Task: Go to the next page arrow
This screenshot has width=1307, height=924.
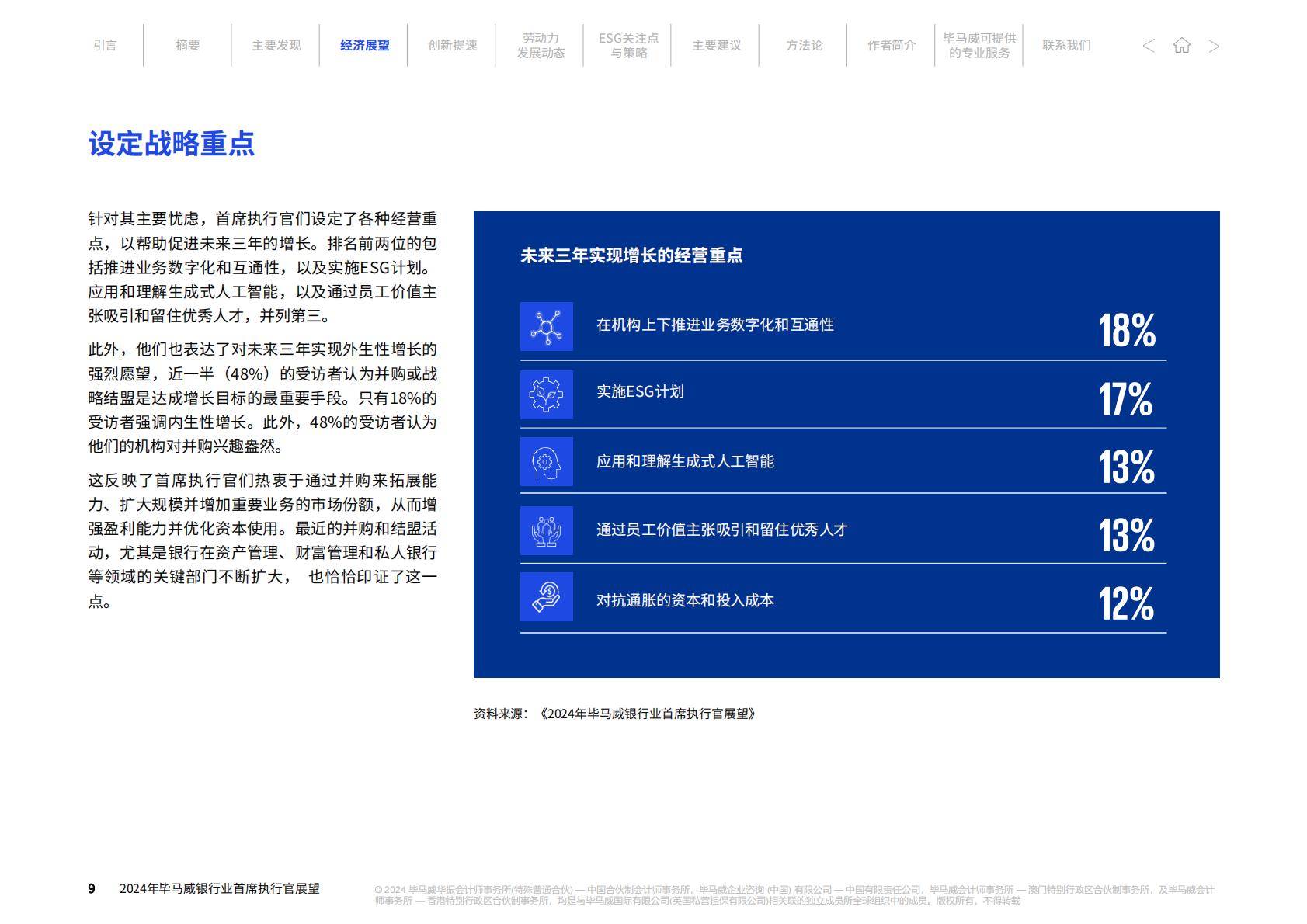Action: coord(1214,46)
